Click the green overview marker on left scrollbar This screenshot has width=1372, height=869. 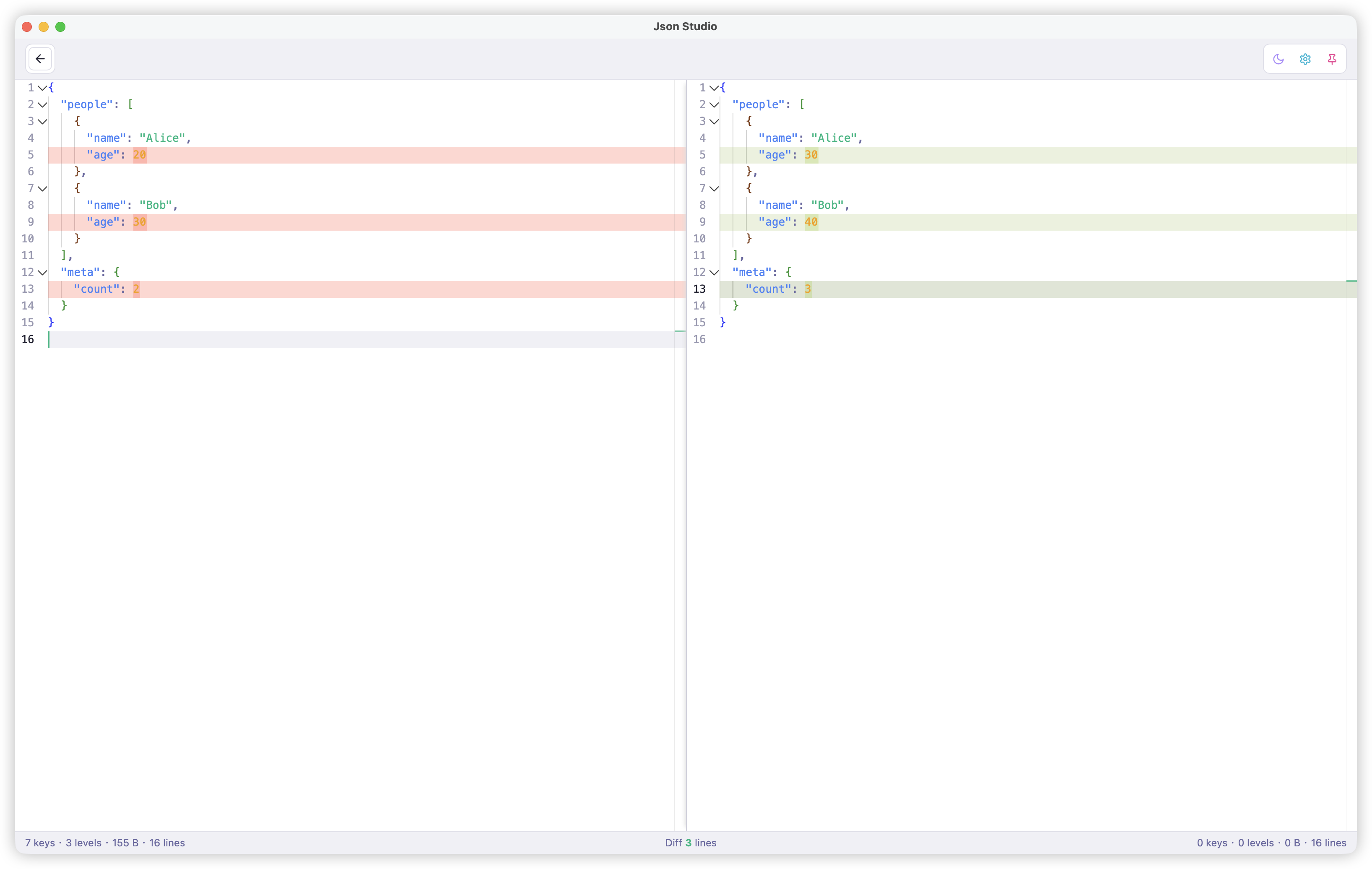(x=680, y=331)
